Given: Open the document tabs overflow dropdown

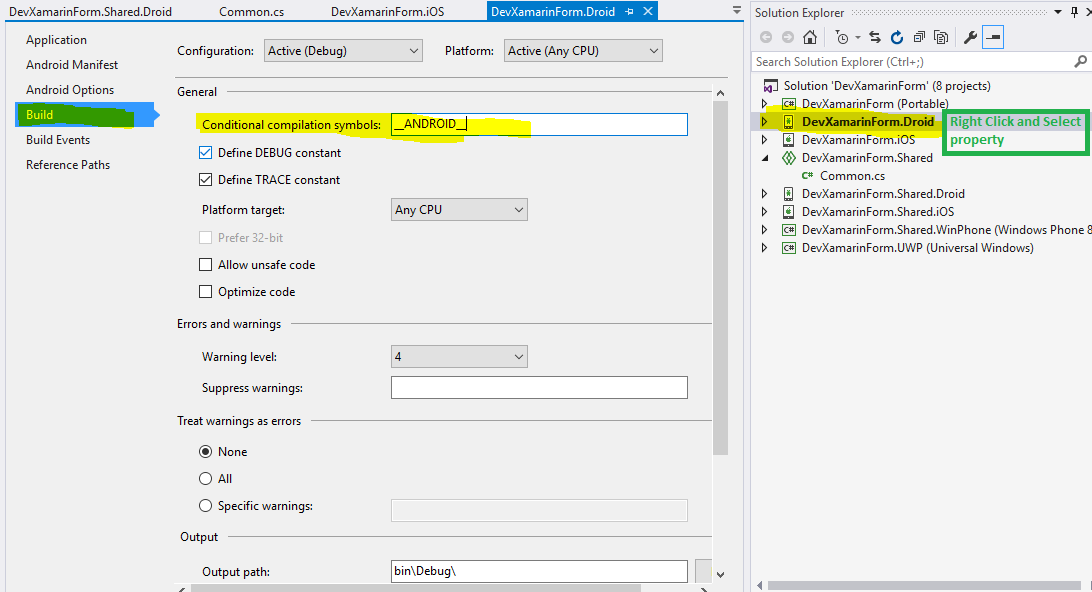Looking at the screenshot, I should click(737, 11).
